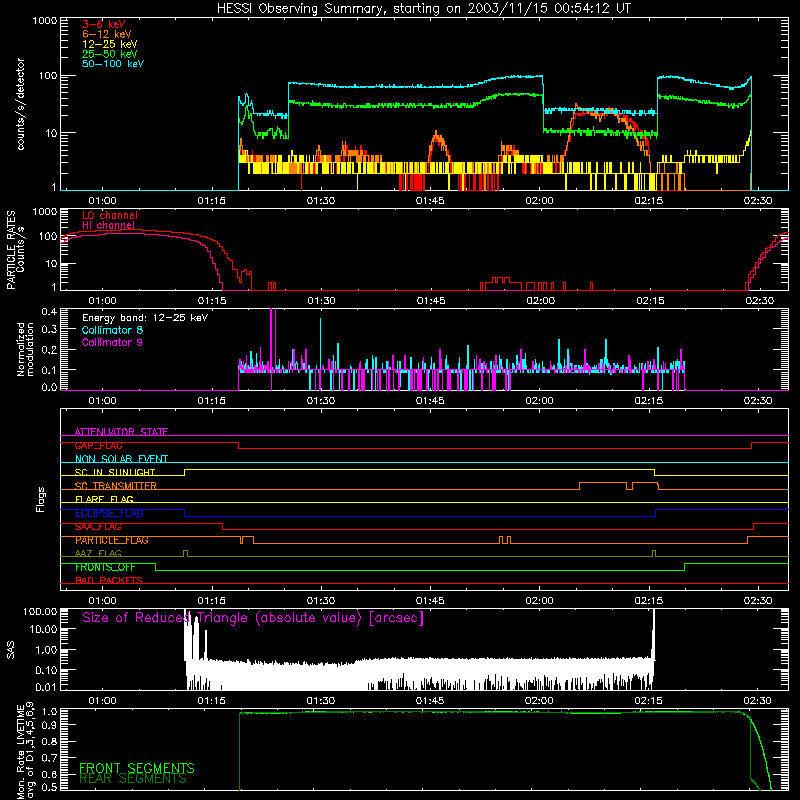800x800 pixels.
Task: Select the 50-100 keV legend label
Action: 113,64
